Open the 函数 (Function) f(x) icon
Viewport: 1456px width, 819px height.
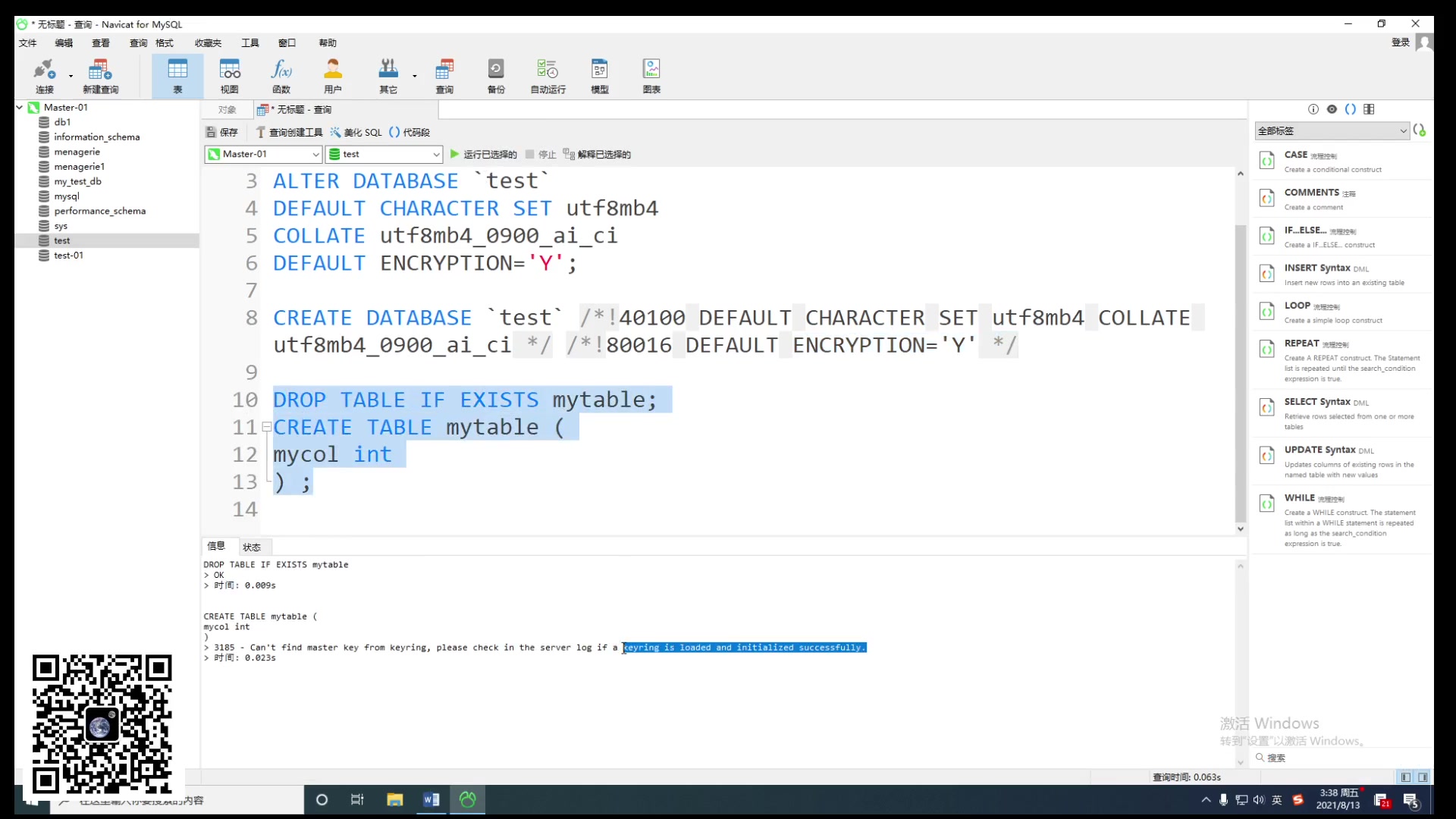[281, 77]
